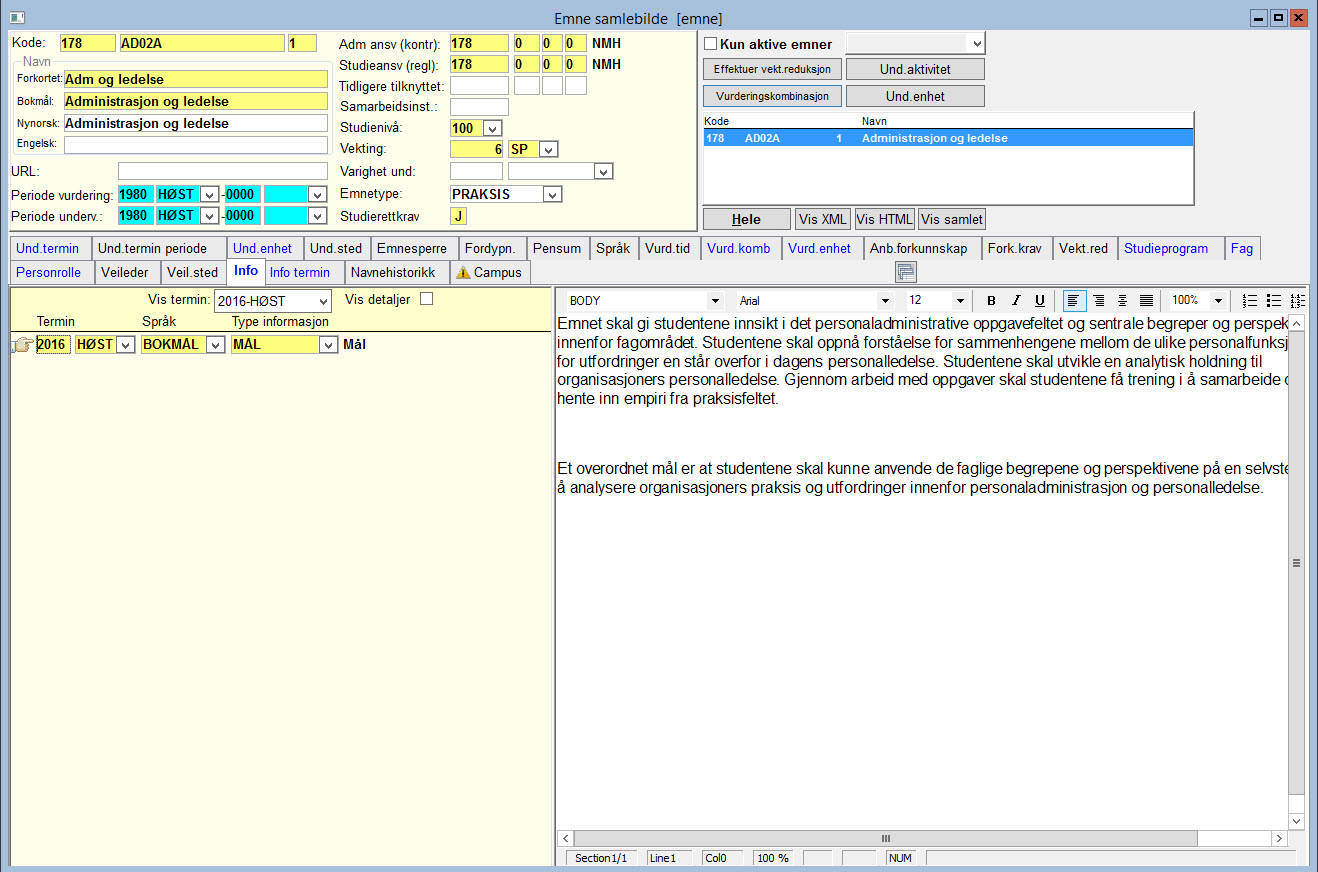Image resolution: width=1318 pixels, height=872 pixels.
Task: Select the AD02A row in the Kode/Navn list
Action: tap(948, 138)
